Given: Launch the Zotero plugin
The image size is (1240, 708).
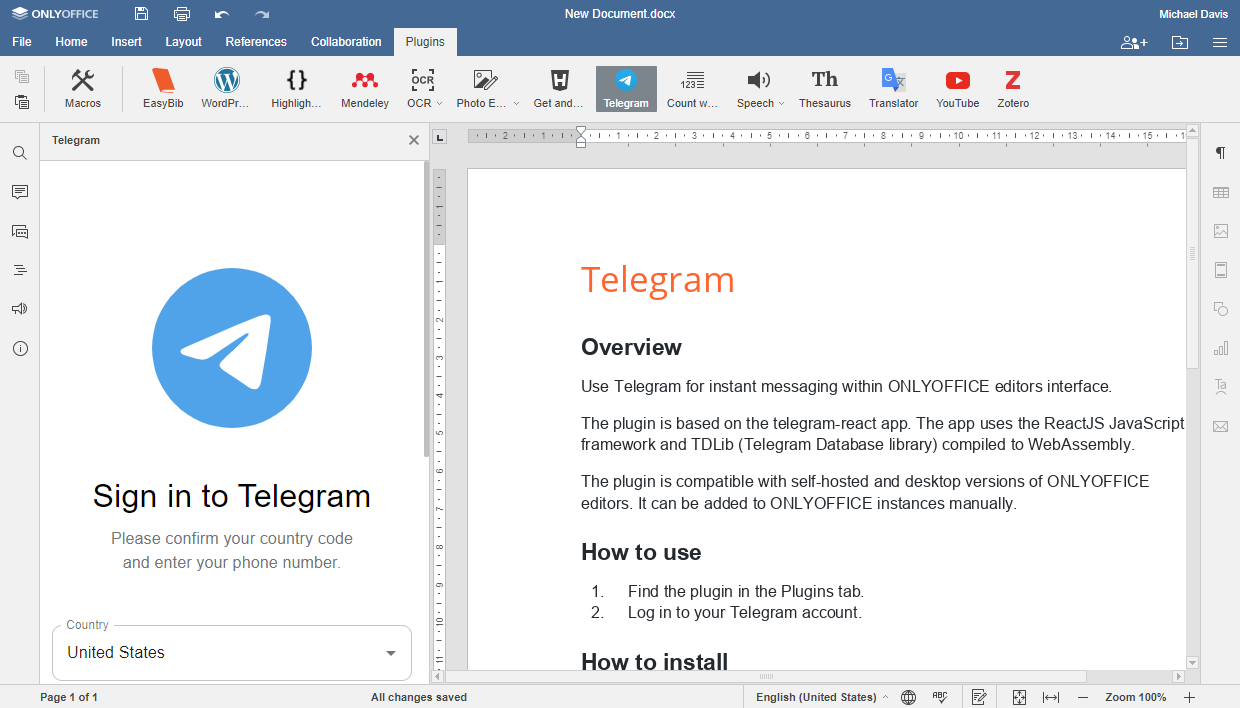Looking at the screenshot, I should (1013, 89).
